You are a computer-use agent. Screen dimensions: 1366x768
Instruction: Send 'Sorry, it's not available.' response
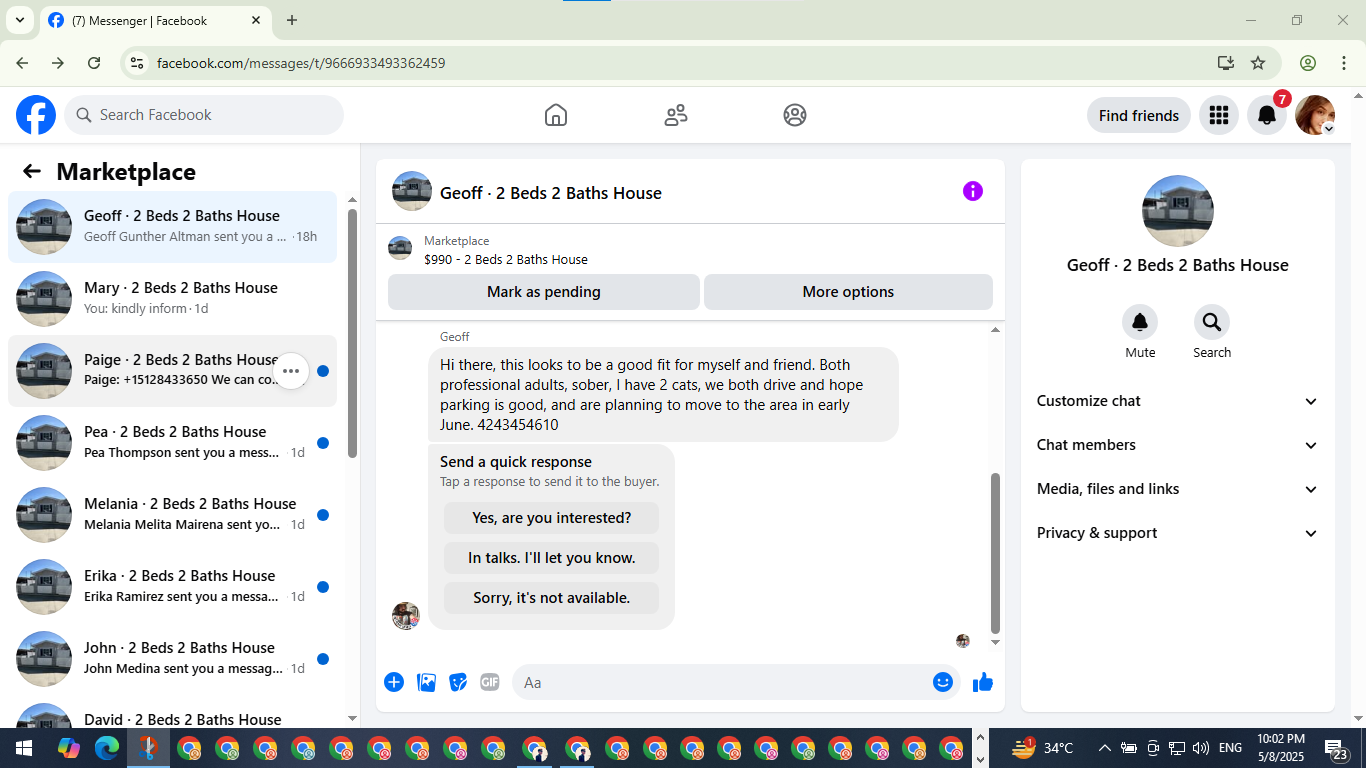point(552,598)
